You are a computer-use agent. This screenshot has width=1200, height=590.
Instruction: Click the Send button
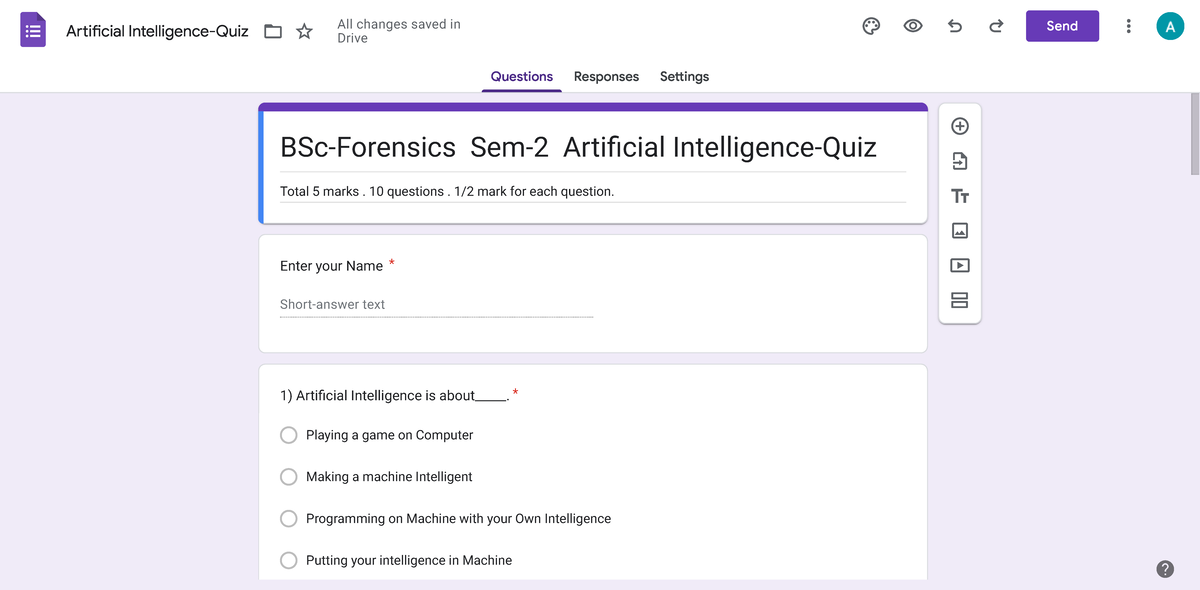pyautogui.click(x=1062, y=26)
